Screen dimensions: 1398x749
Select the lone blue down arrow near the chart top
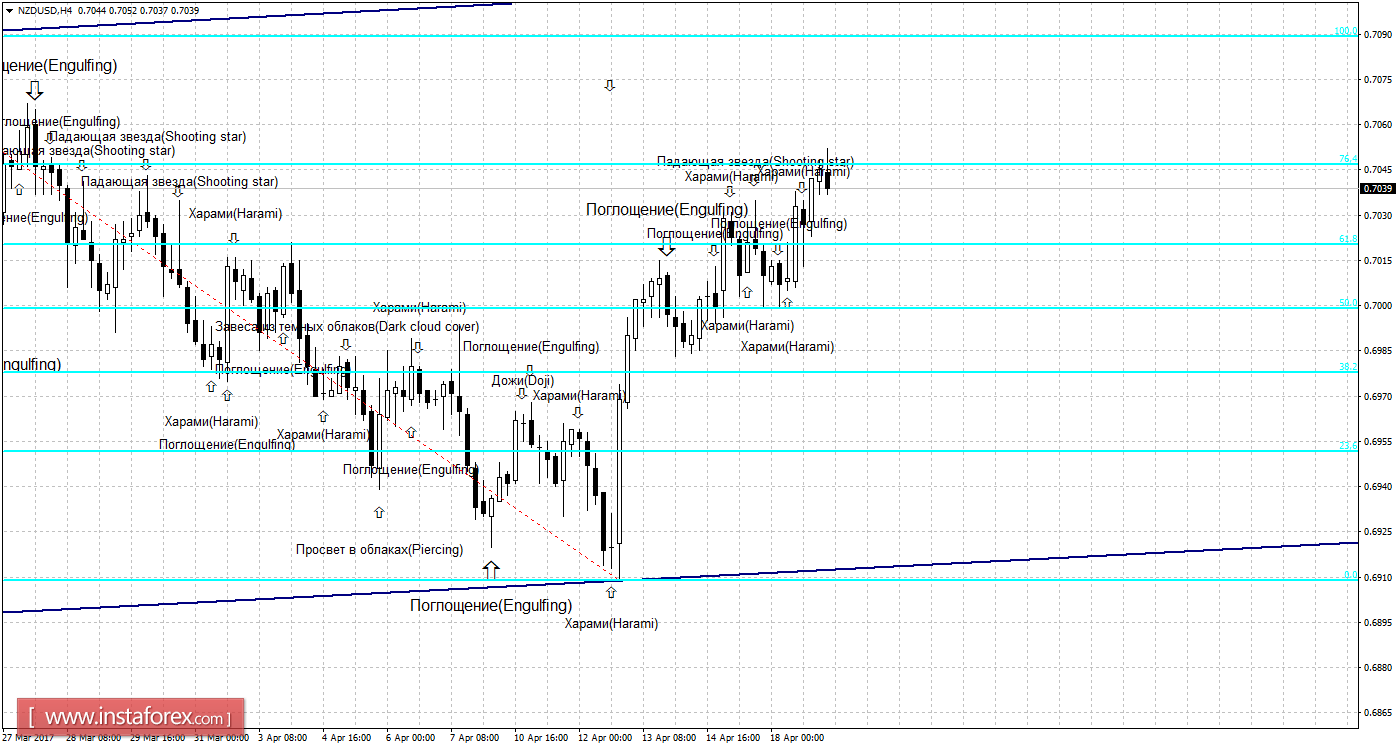(609, 86)
